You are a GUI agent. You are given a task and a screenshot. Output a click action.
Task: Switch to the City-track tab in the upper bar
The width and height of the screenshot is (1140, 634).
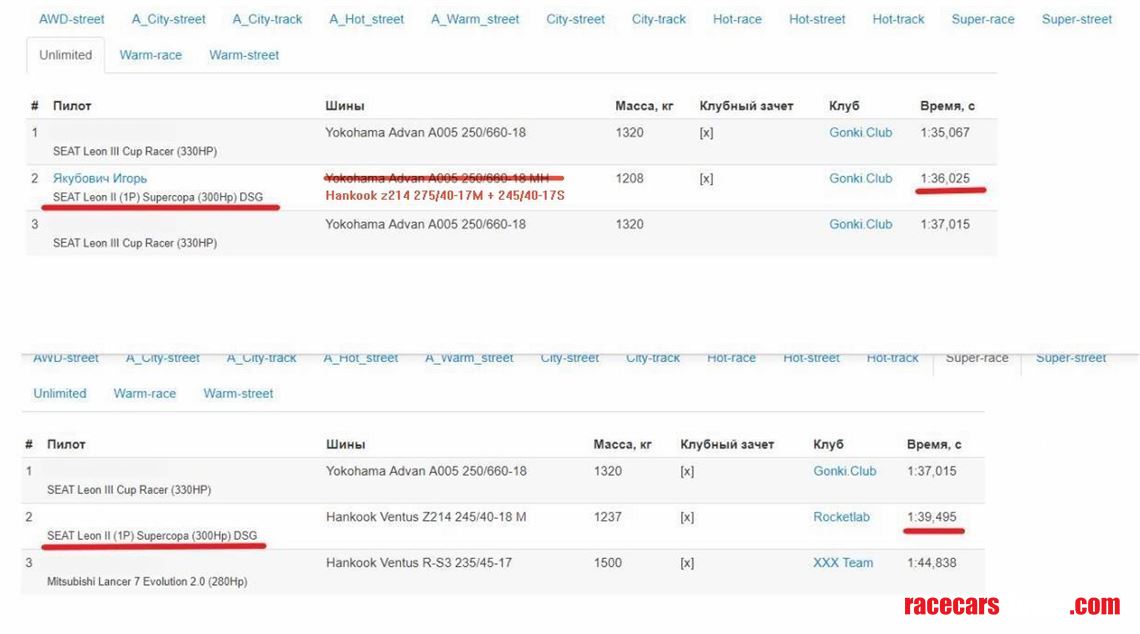pyautogui.click(x=659, y=19)
